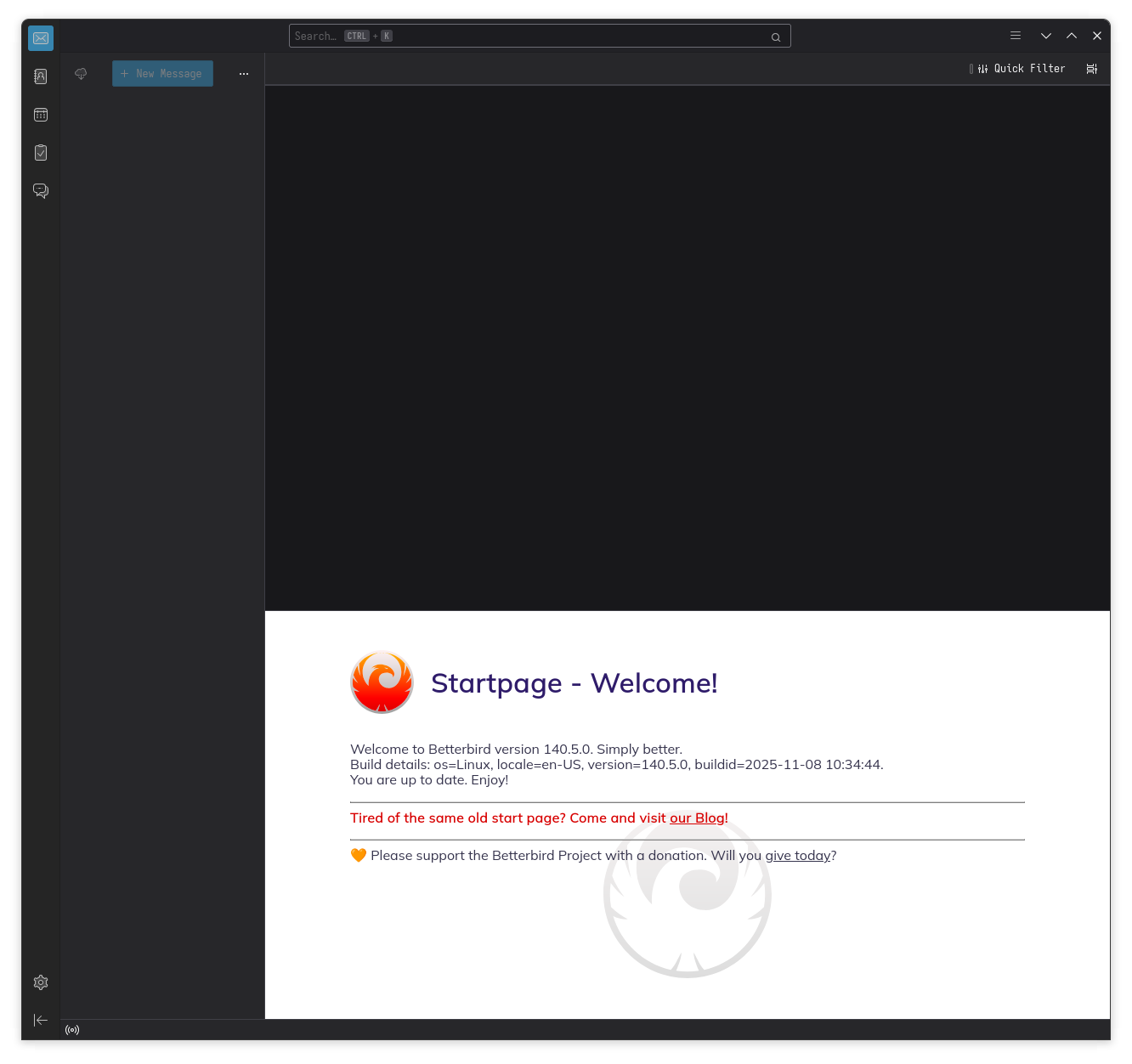Click the online status icon in status bar
The height and width of the screenshot is (1064, 1132).
pos(72,1030)
